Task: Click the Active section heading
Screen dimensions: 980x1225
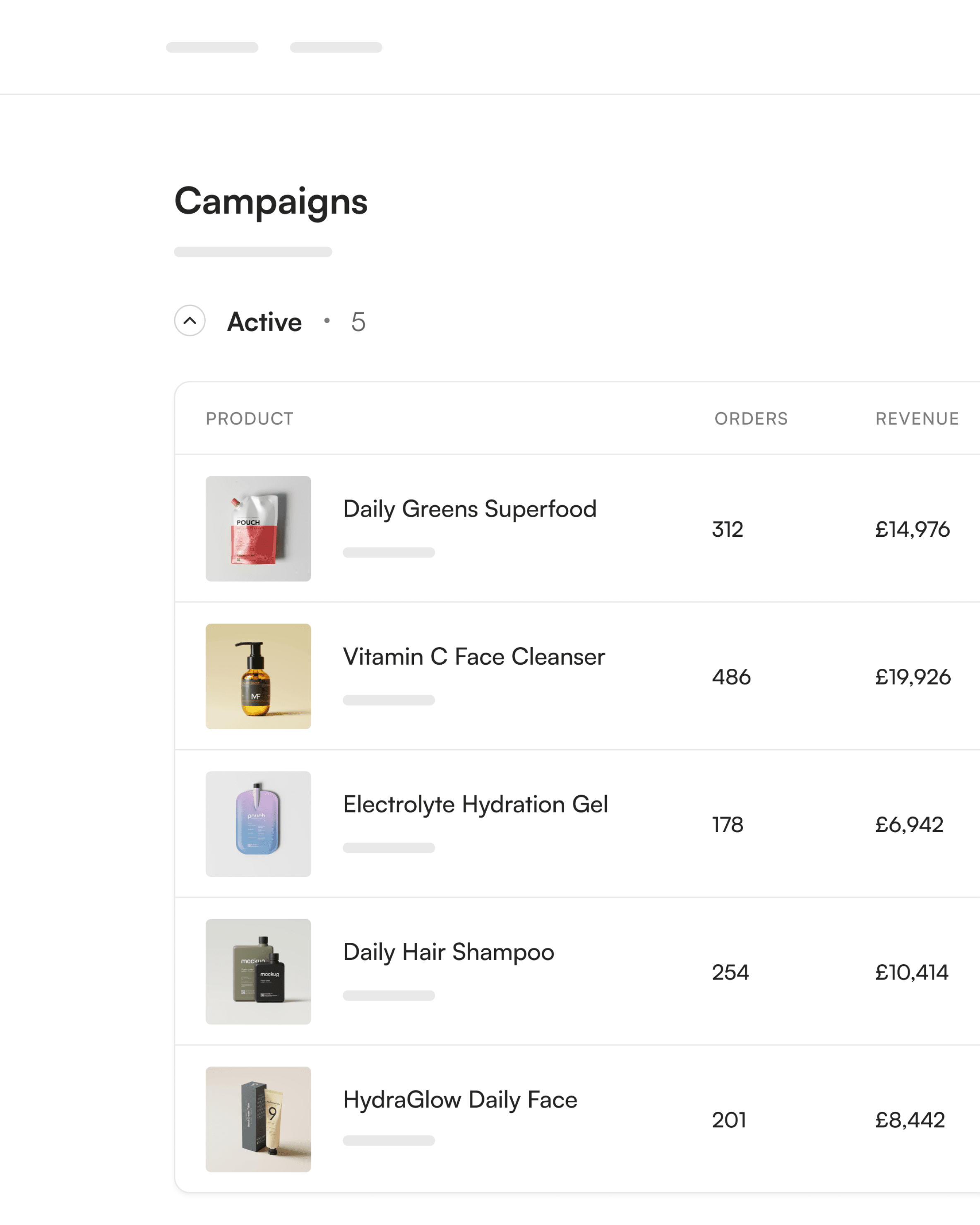Action: click(x=264, y=322)
